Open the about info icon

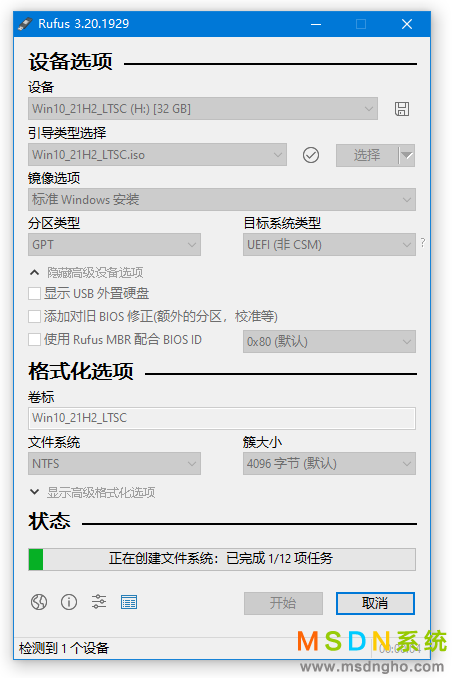[x=69, y=602]
